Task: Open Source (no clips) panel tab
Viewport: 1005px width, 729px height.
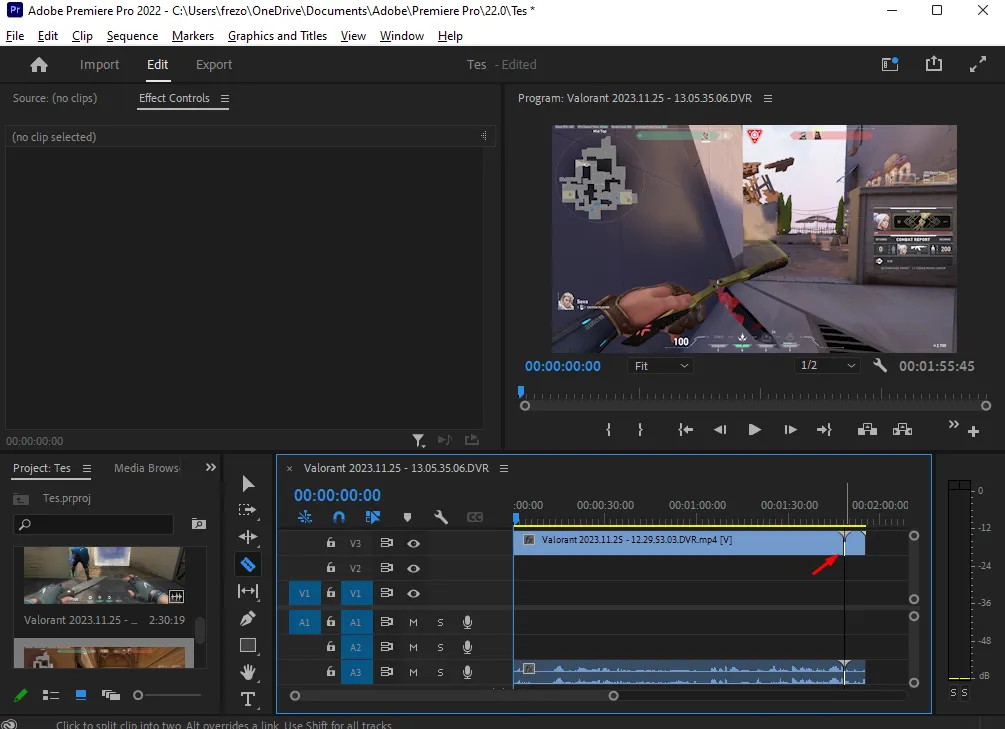Action: [55, 98]
